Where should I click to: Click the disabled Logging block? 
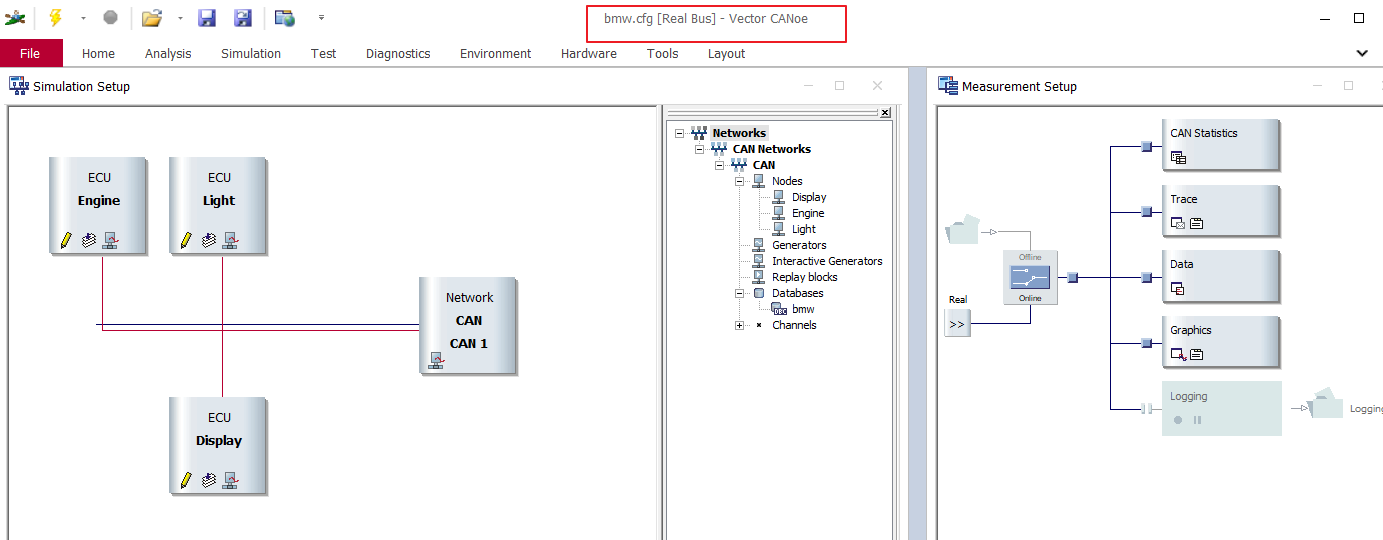tap(1221, 408)
